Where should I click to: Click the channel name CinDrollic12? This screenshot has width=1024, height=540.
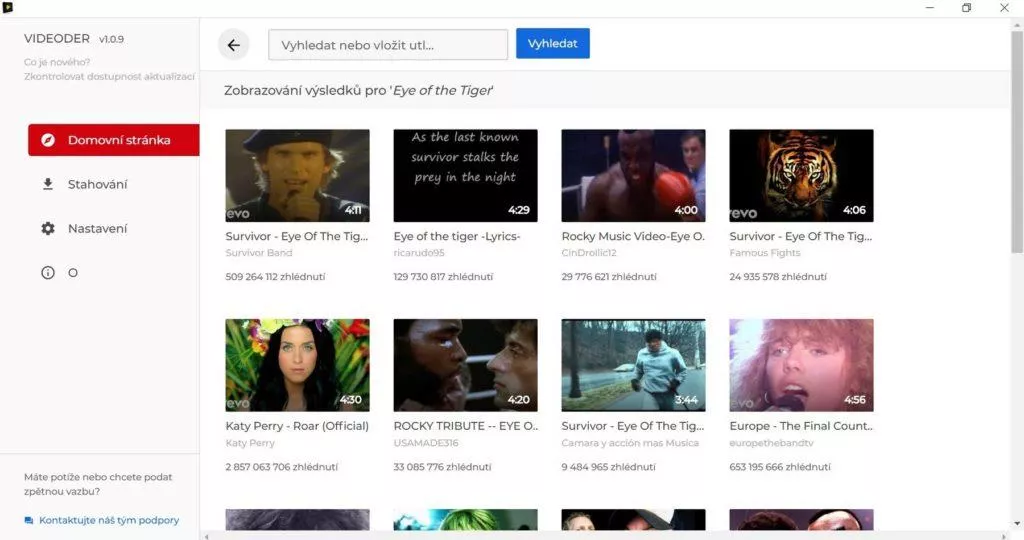588,253
